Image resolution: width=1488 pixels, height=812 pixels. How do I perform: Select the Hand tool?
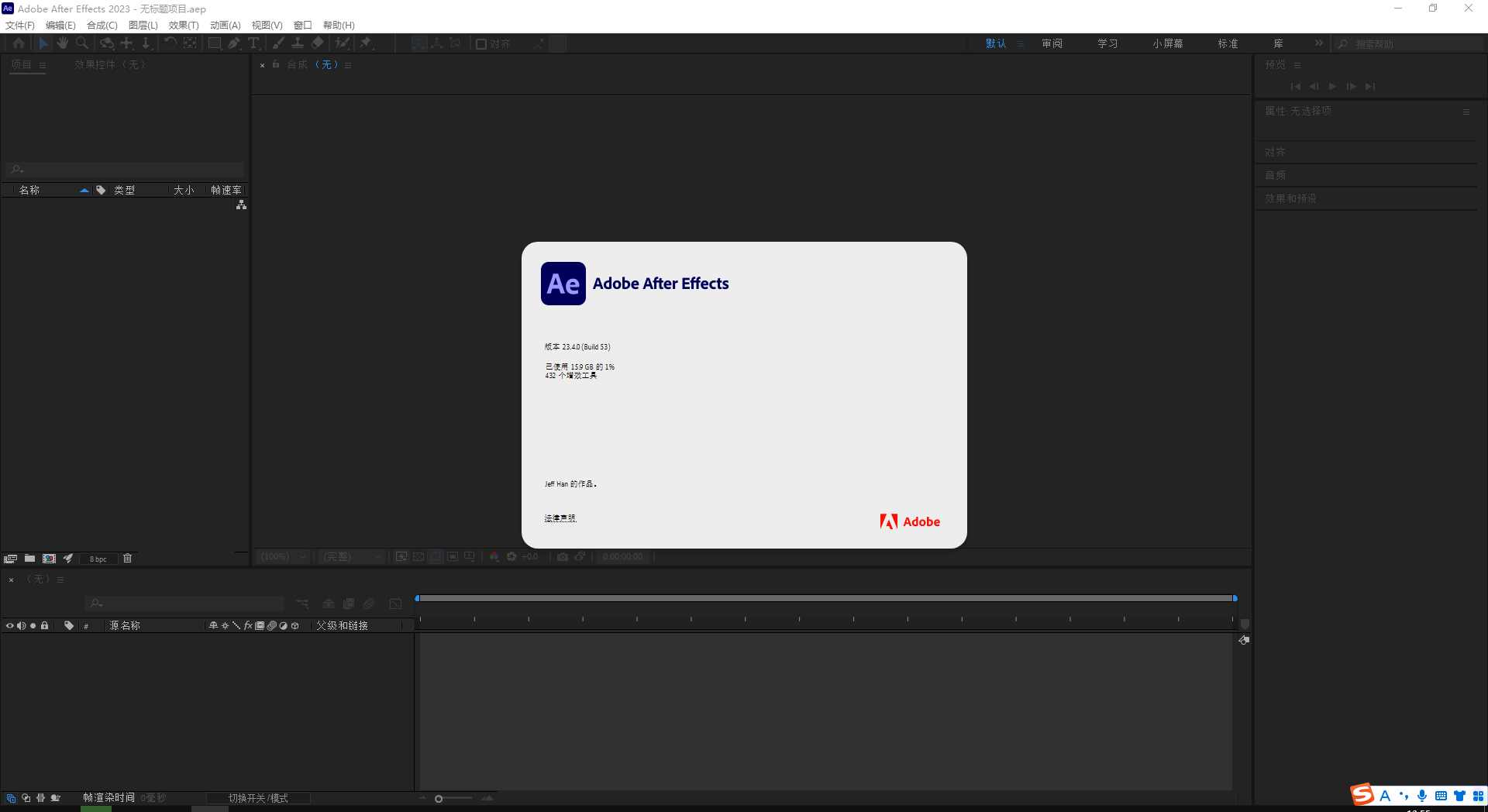point(63,43)
